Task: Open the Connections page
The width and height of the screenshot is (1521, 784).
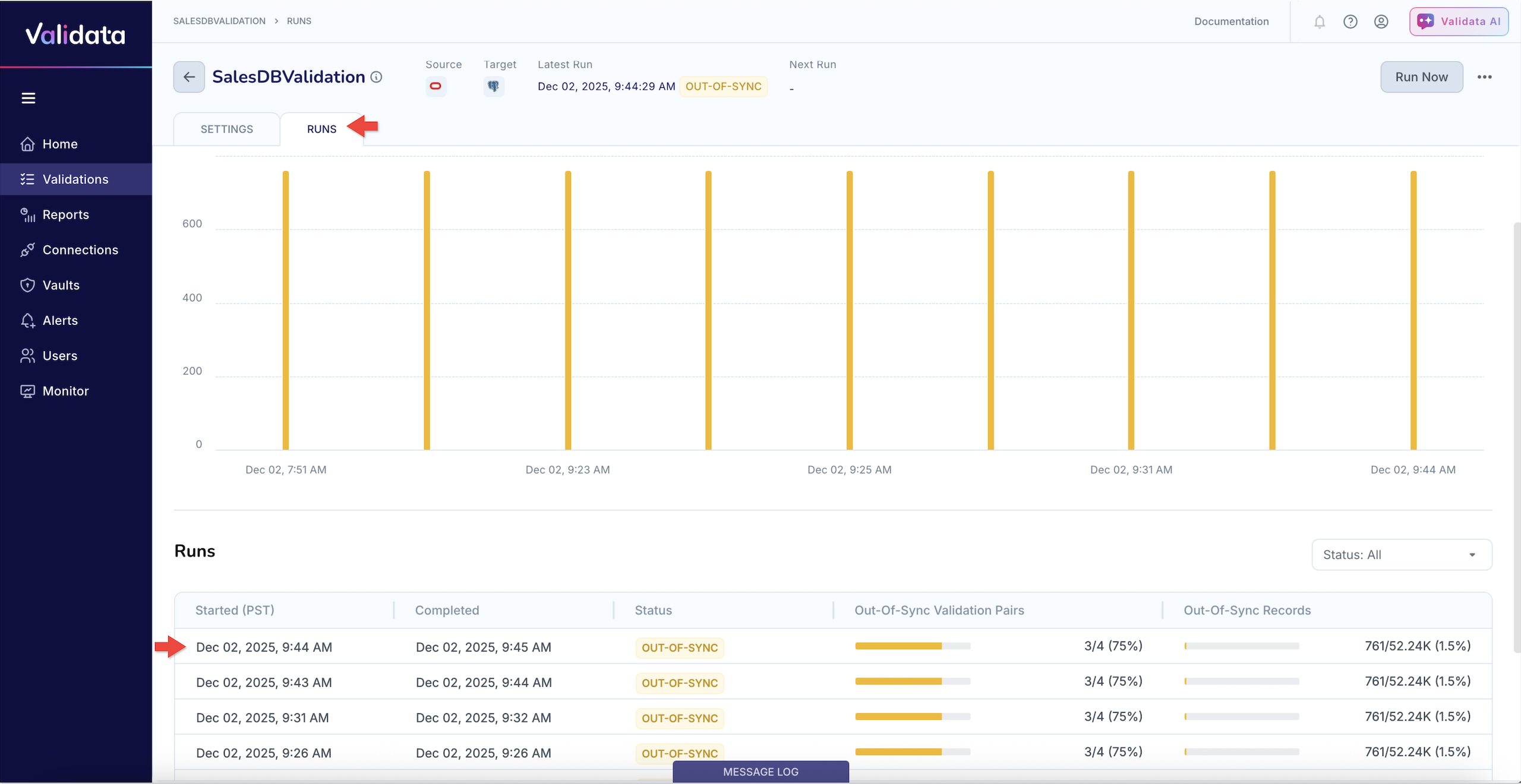Action: [x=80, y=249]
